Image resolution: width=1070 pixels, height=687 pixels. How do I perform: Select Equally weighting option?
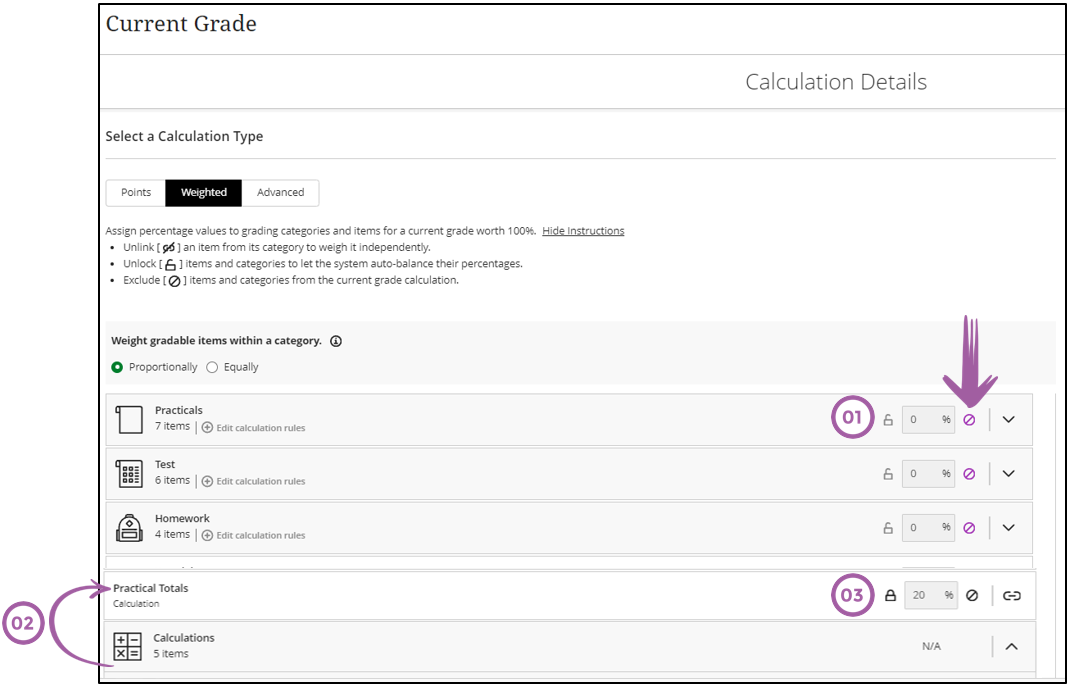click(x=212, y=367)
